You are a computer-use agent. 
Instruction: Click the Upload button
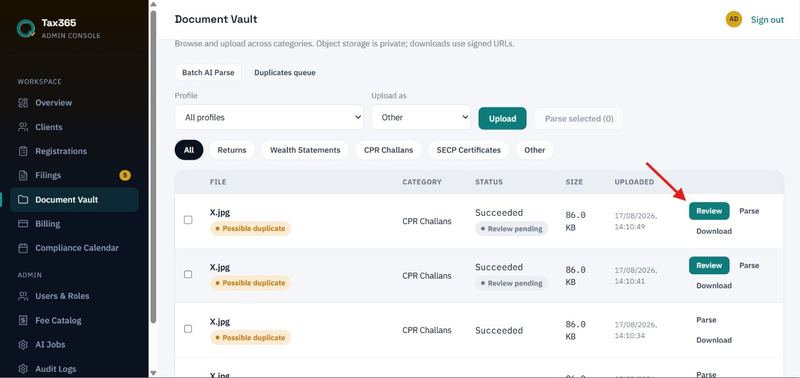point(503,118)
